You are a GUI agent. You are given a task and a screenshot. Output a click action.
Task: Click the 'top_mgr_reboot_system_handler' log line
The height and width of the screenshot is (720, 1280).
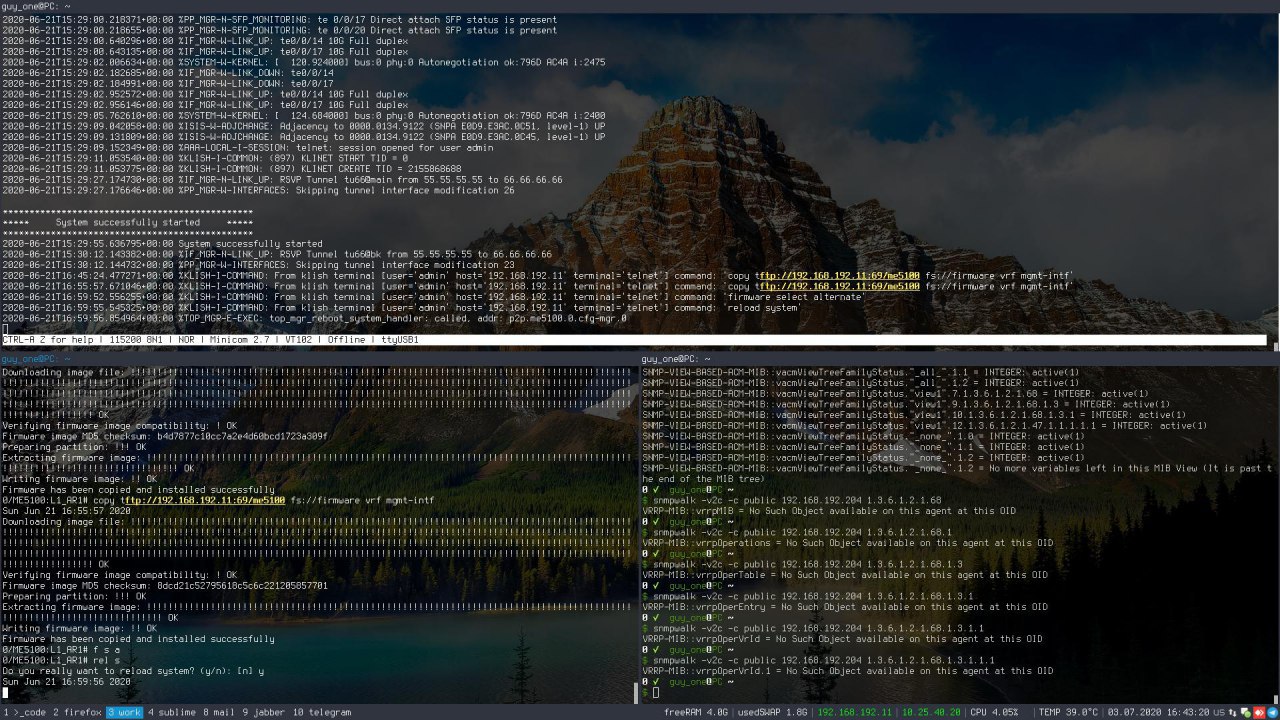click(314, 318)
